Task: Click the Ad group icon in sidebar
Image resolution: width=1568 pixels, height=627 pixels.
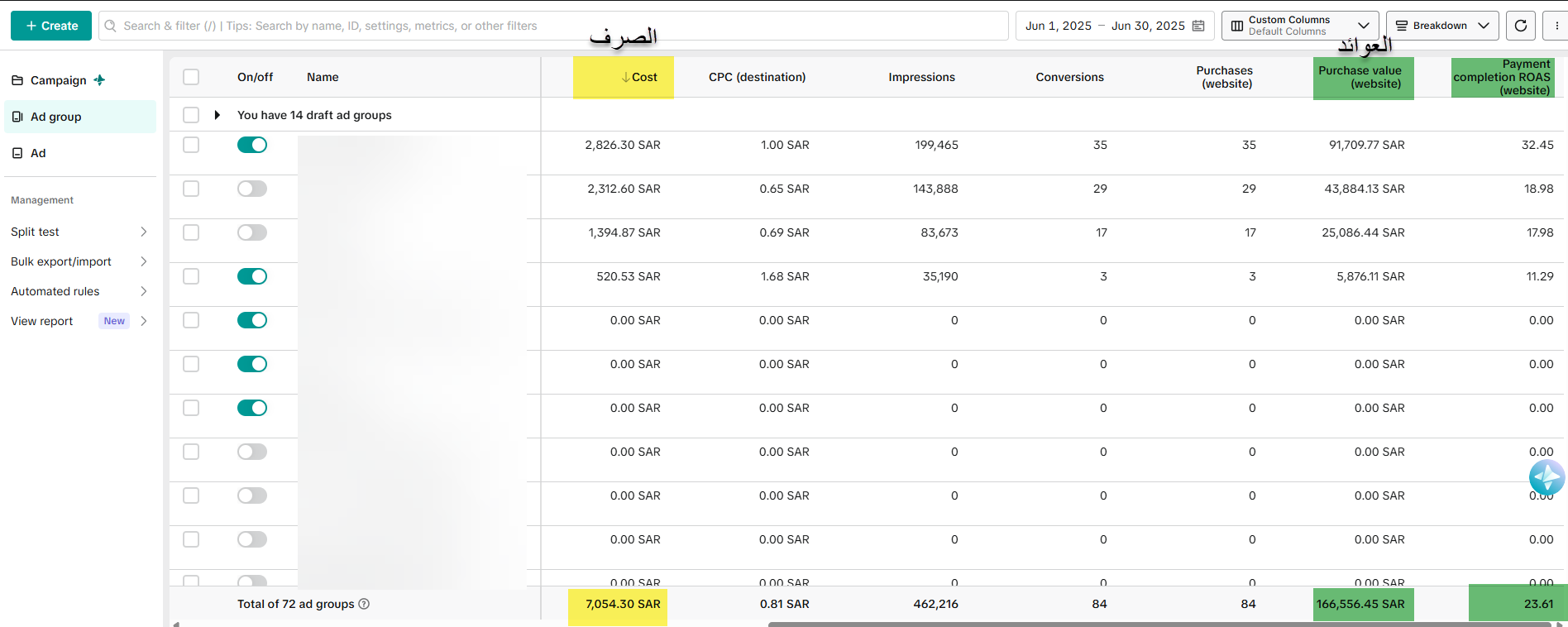Action: click(x=17, y=117)
